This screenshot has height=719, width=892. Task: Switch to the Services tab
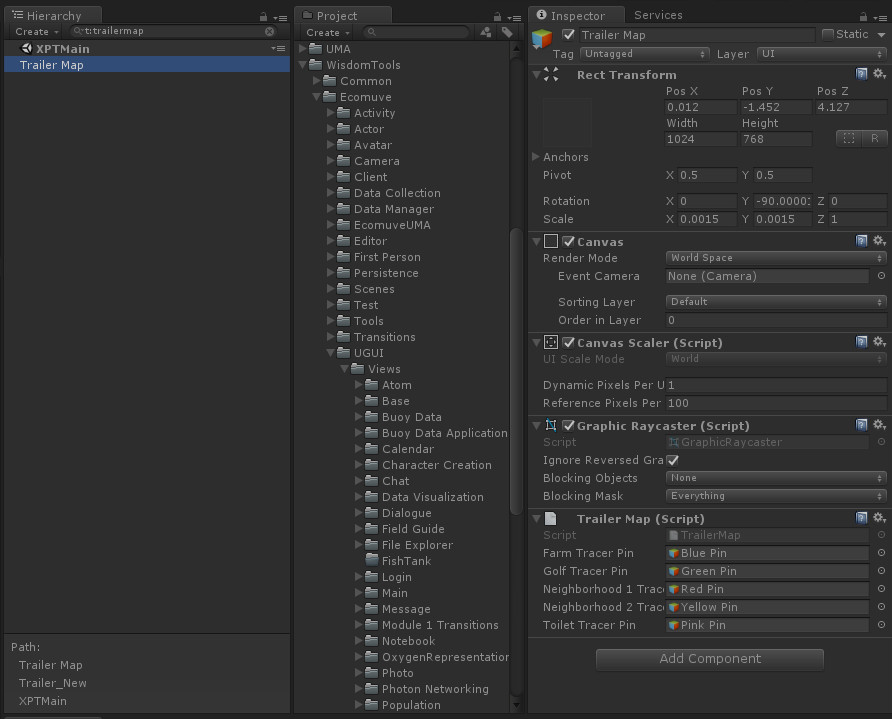click(x=658, y=15)
